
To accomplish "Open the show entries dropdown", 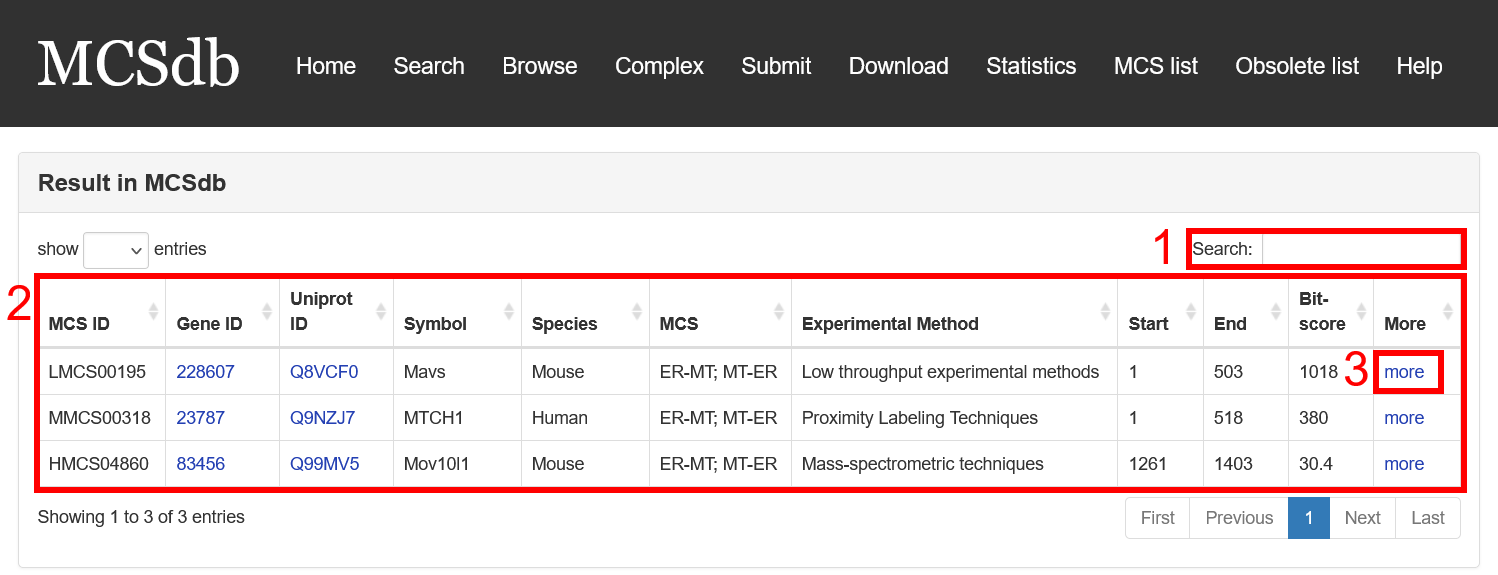I will coord(116,250).
